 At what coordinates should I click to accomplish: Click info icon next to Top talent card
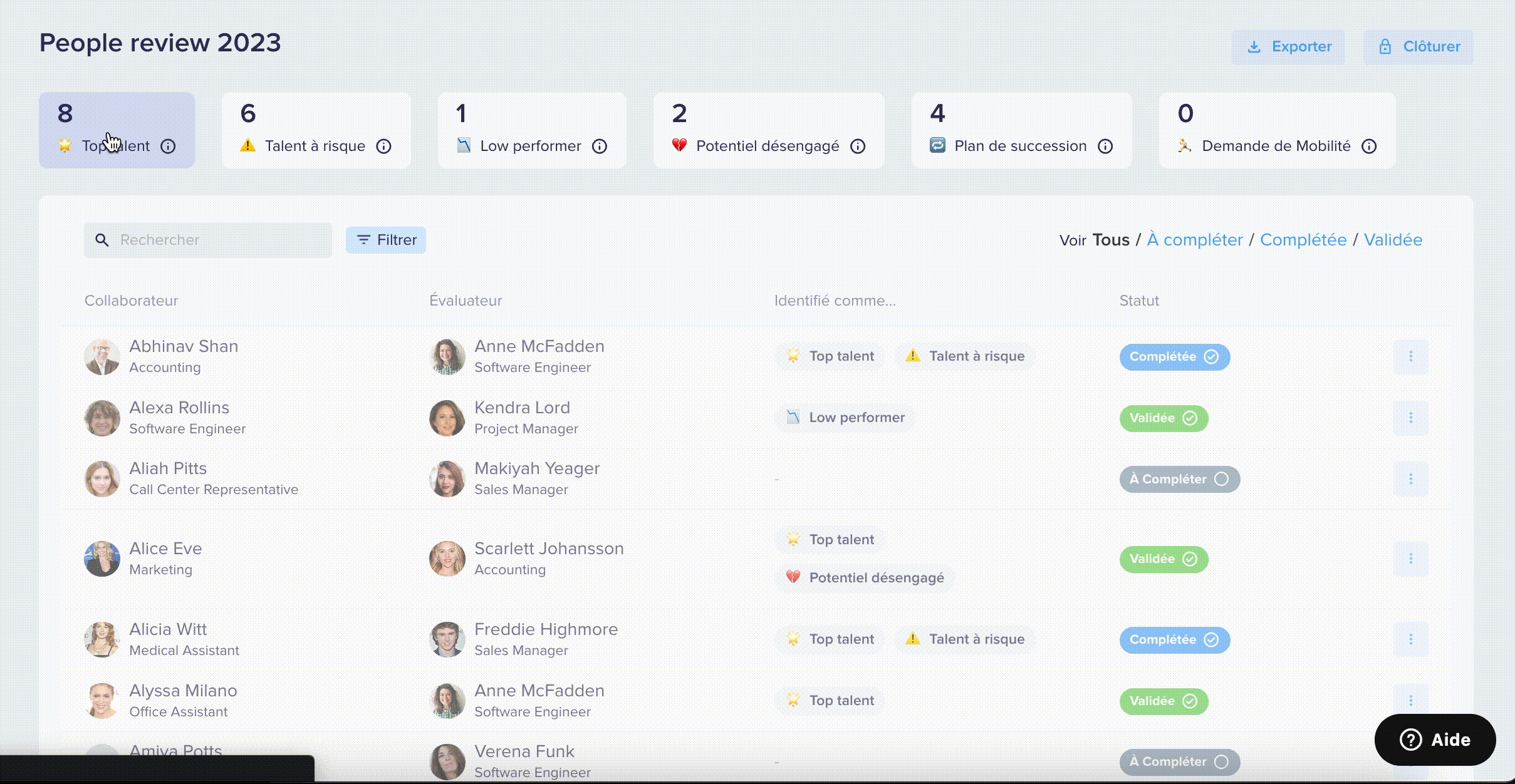tap(168, 146)
